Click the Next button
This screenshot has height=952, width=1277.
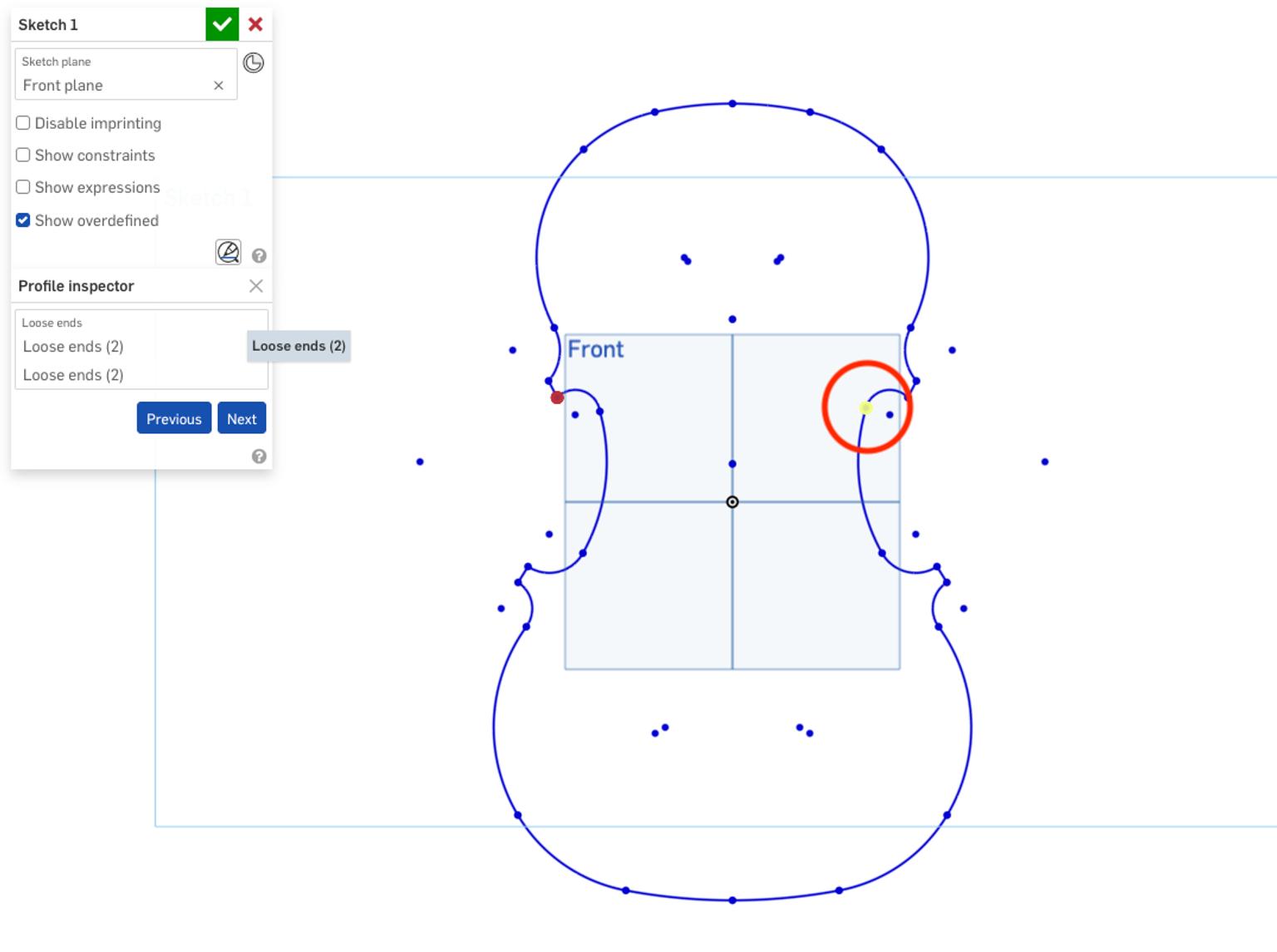point(241,418)
